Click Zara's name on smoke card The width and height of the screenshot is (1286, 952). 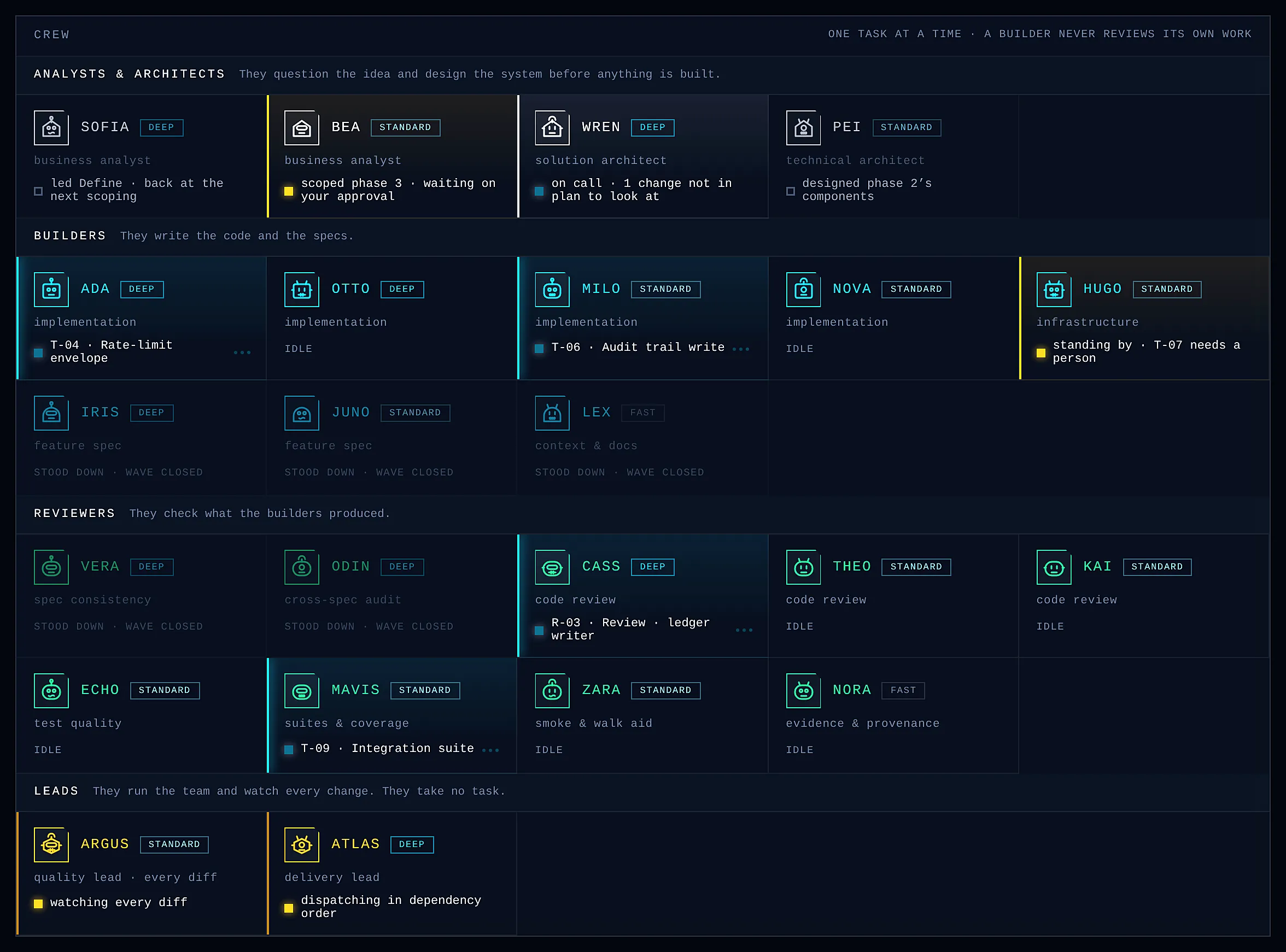[x=601, y=690]
